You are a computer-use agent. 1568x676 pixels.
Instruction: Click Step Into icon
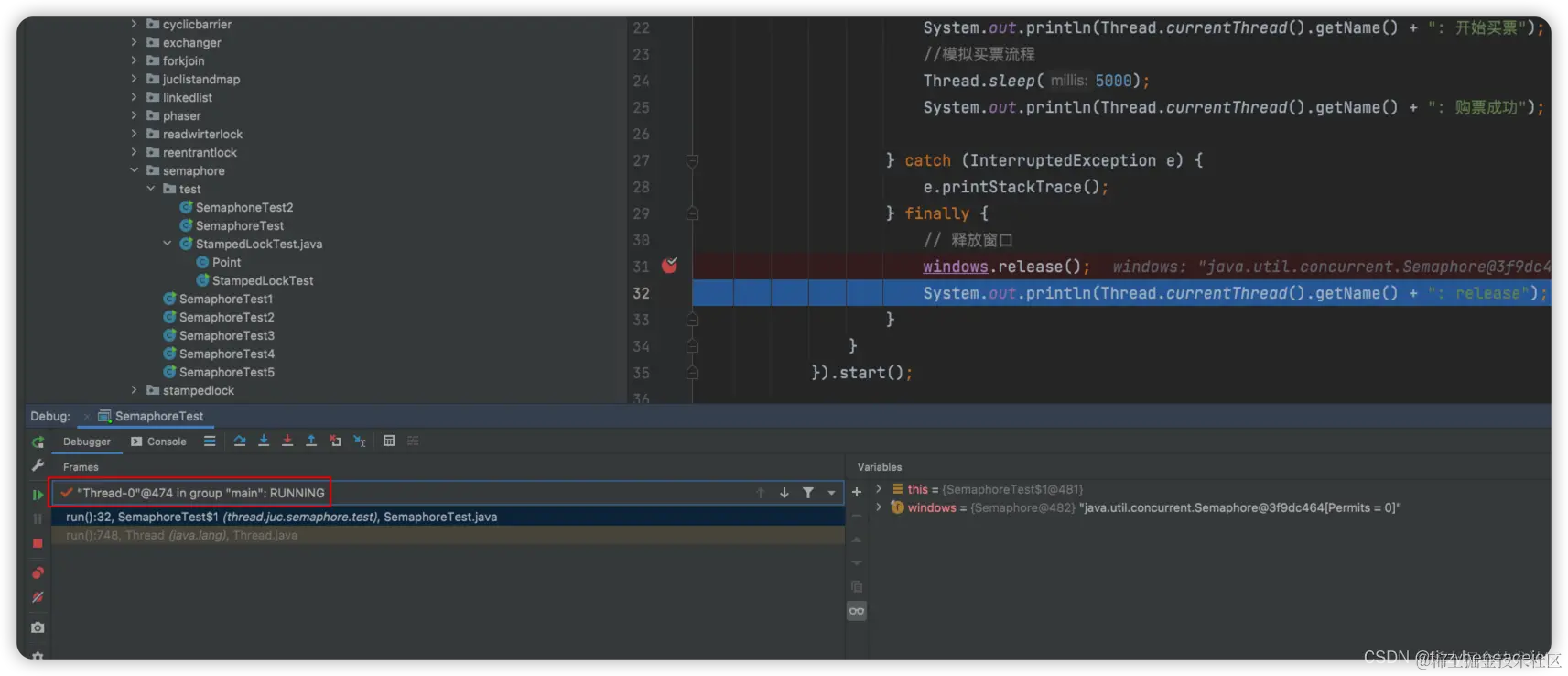coord(264,441)
